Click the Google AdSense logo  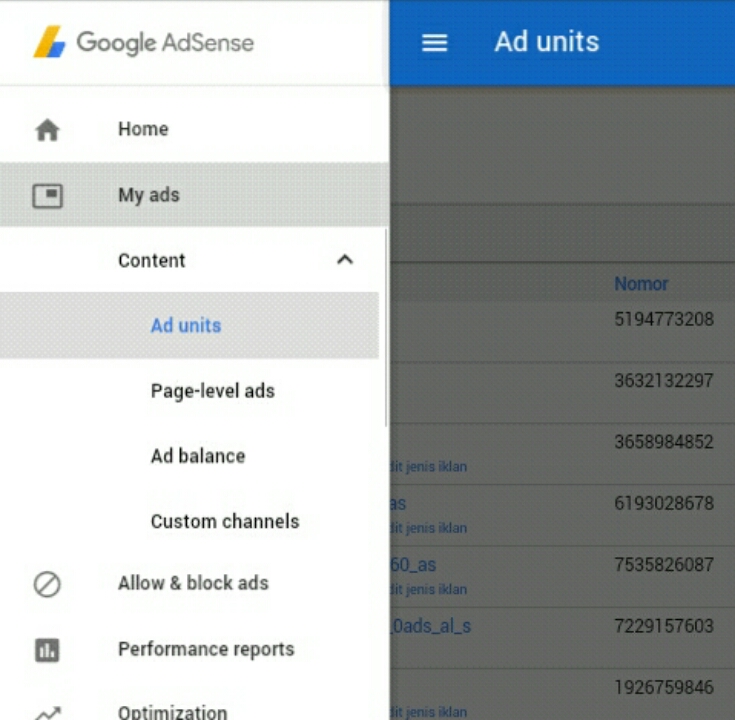point(143,43)
